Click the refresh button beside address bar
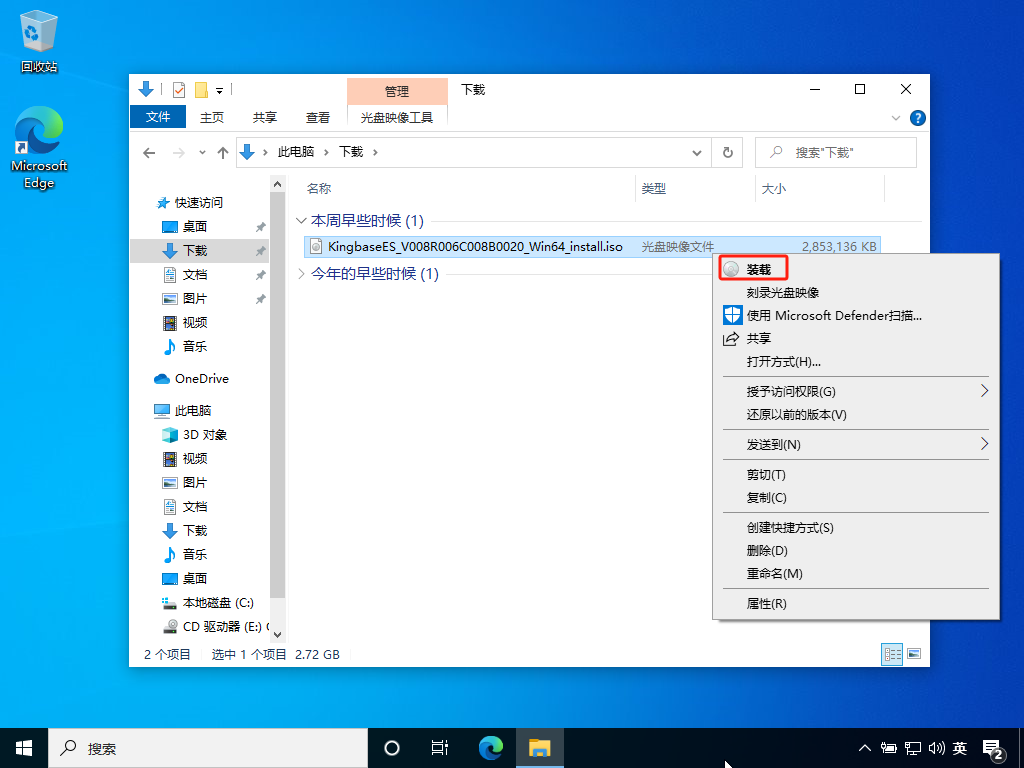This screenshot has width=1024, height=768. click(727, 152)
